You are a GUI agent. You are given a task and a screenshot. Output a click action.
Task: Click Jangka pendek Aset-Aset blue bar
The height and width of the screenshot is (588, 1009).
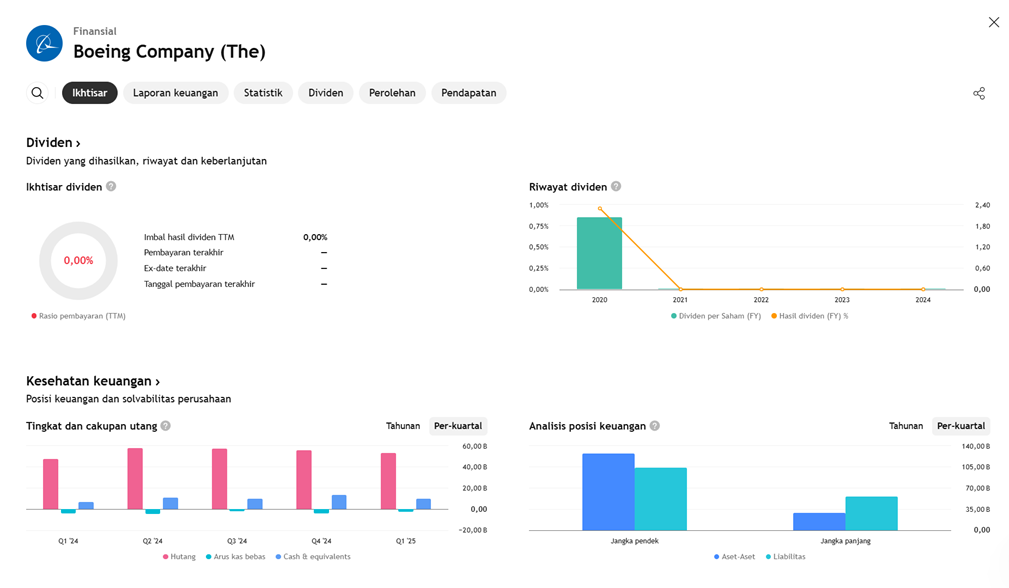pos(608,492)
